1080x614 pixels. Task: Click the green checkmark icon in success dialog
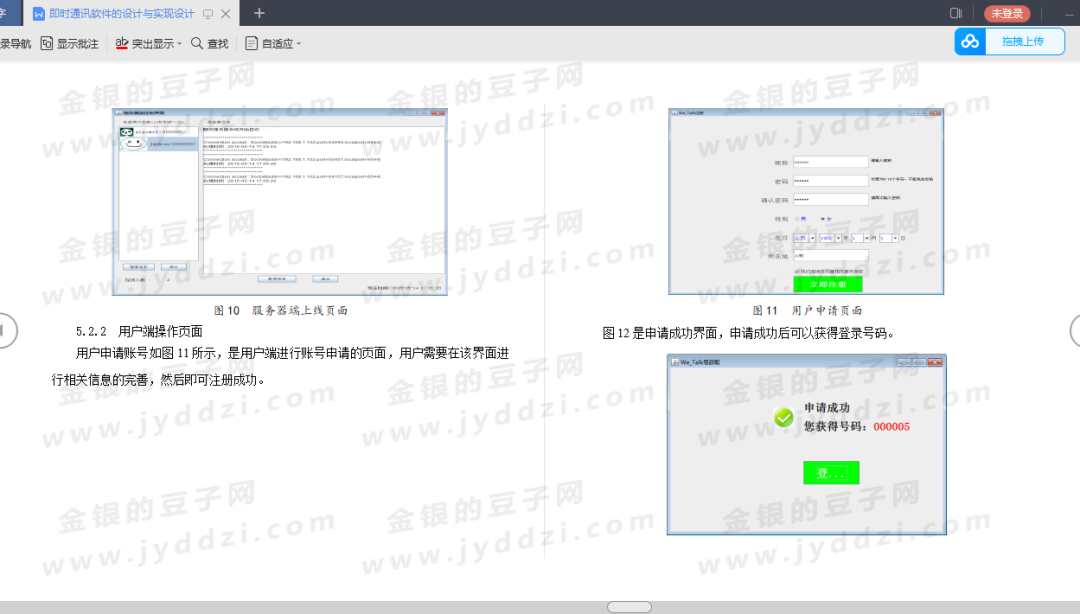[783, 418]
